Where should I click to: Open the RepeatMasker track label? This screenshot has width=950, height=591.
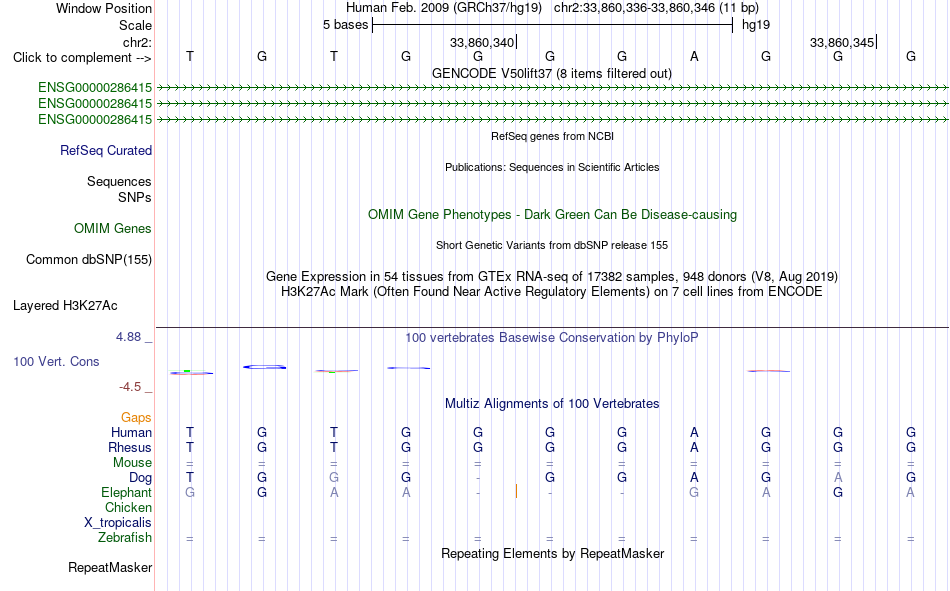[110, 567]
